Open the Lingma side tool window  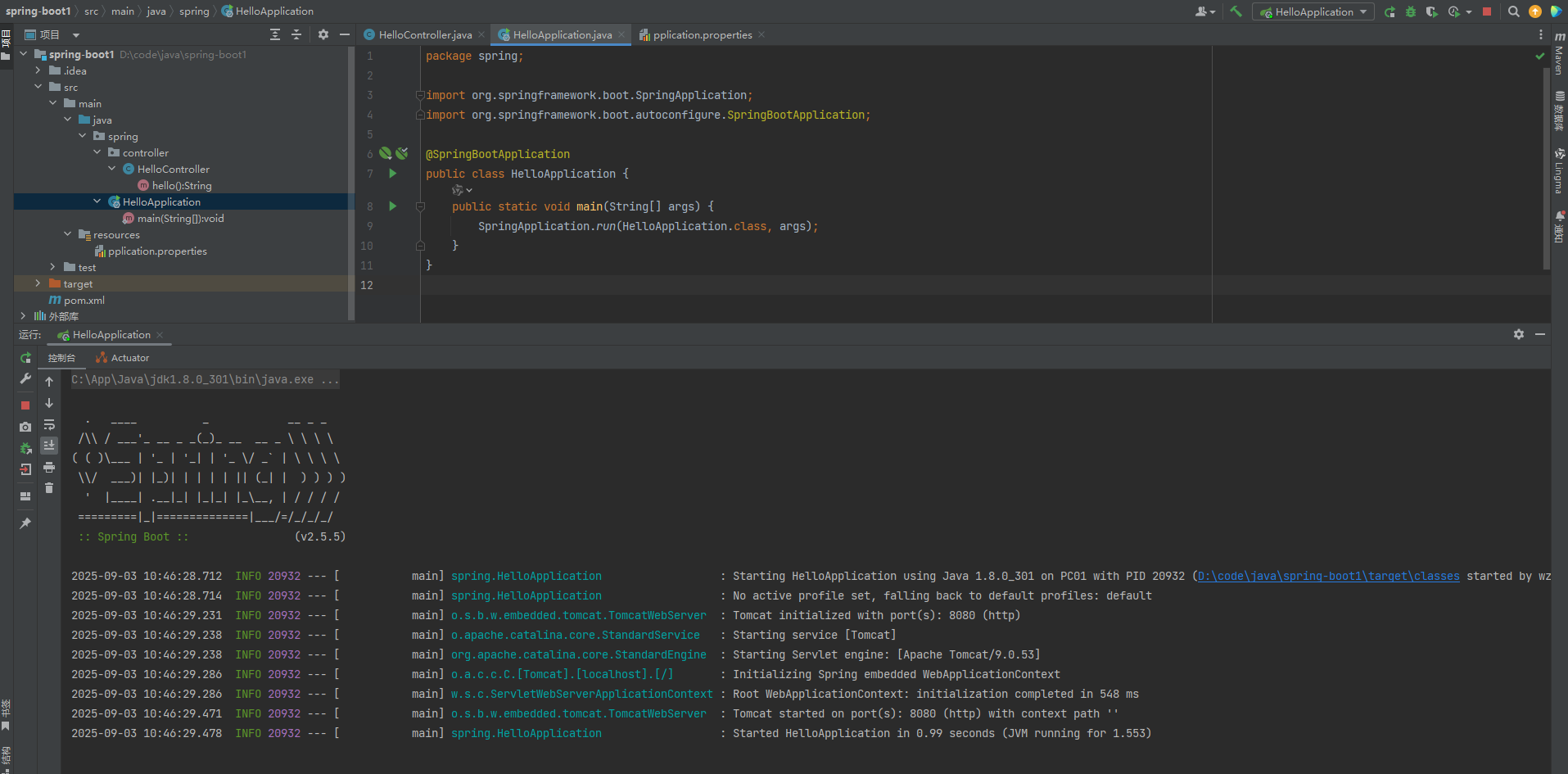pyautogui.click(x=1560, y=170)
